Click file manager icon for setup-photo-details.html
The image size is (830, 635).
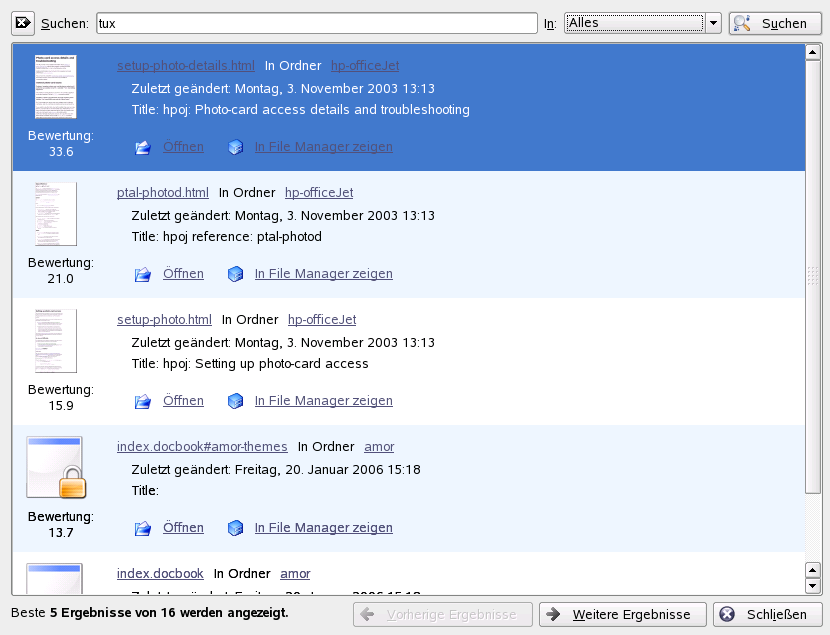pyautogui.click(x=236, y=147)
